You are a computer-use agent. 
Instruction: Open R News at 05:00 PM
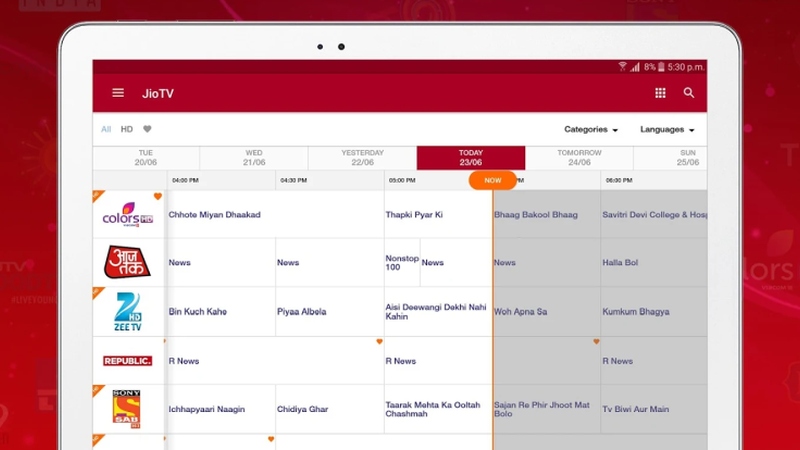tap(438, 361)
